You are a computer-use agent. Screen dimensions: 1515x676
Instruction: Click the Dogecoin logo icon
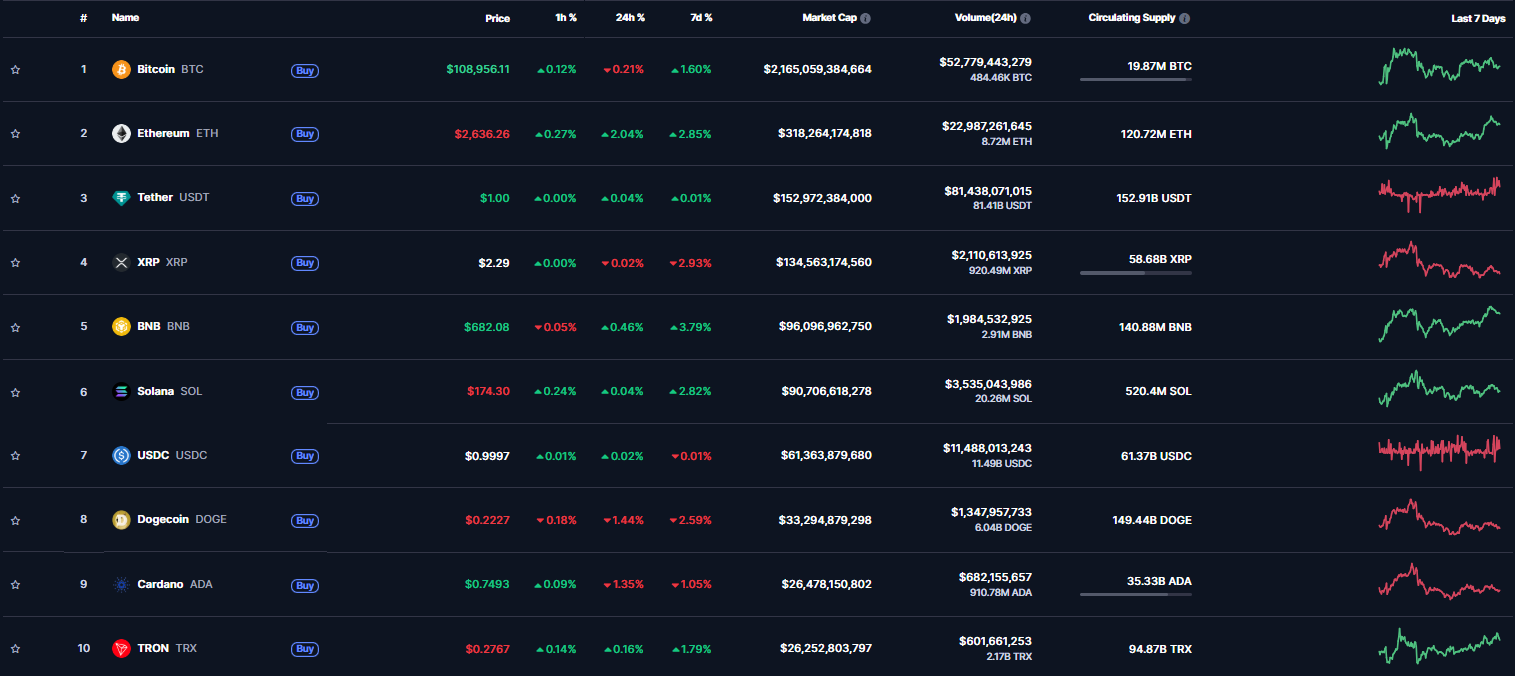pyautogui.click(x=121, y=520)
